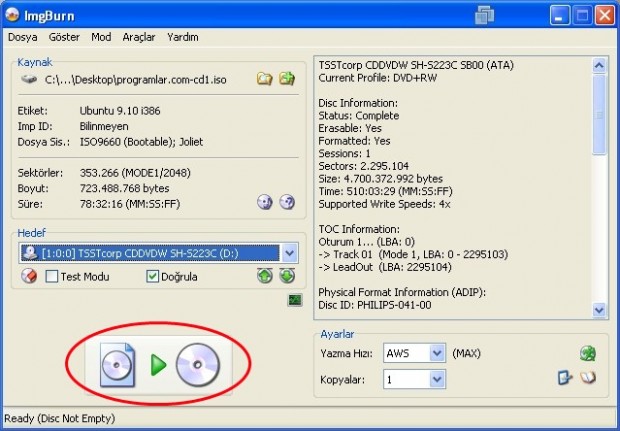
Task: Click the Current Profile: DVD+RW line
Action: click(378, 78)
